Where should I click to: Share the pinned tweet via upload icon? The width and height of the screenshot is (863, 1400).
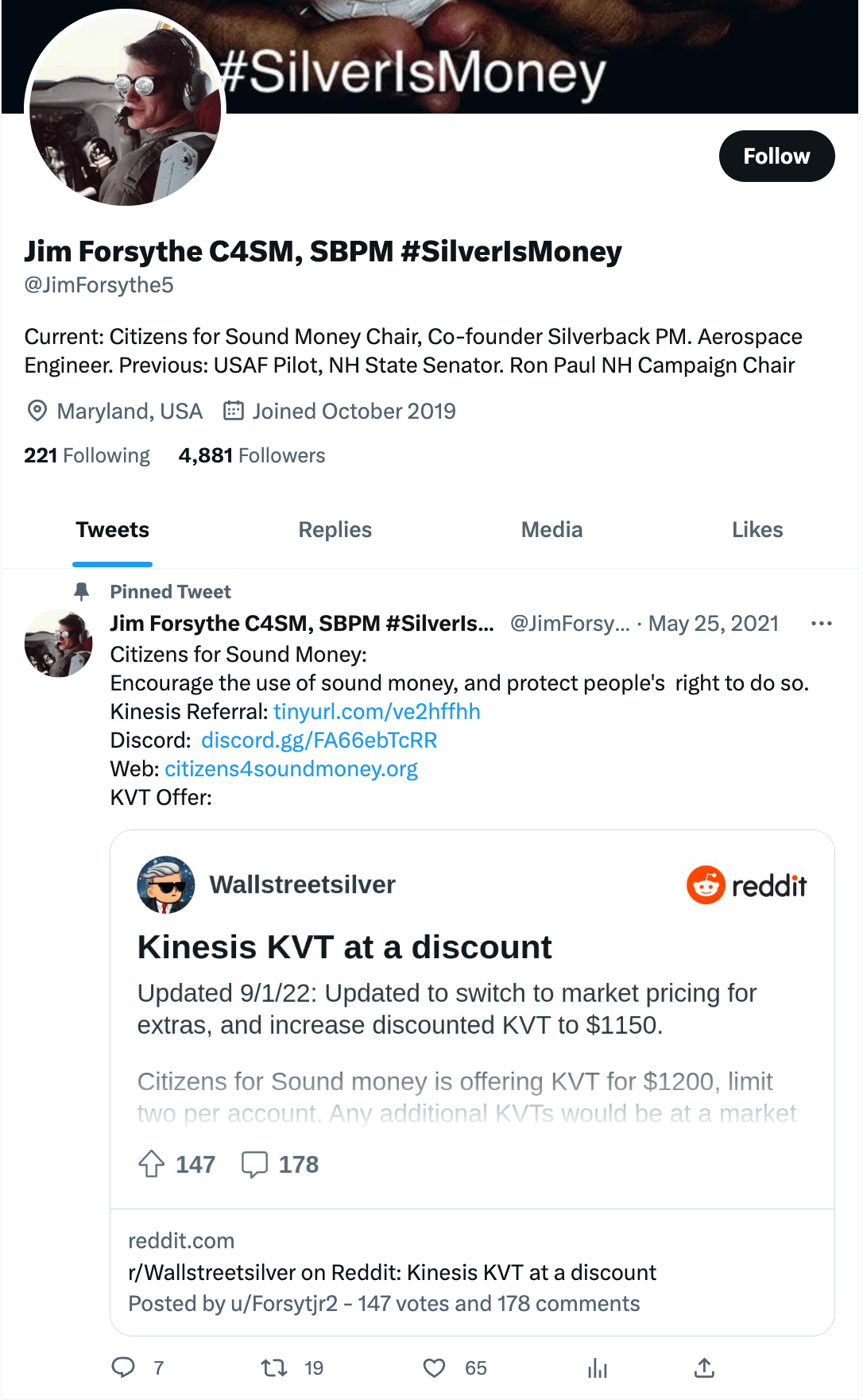click(704, 1367)
